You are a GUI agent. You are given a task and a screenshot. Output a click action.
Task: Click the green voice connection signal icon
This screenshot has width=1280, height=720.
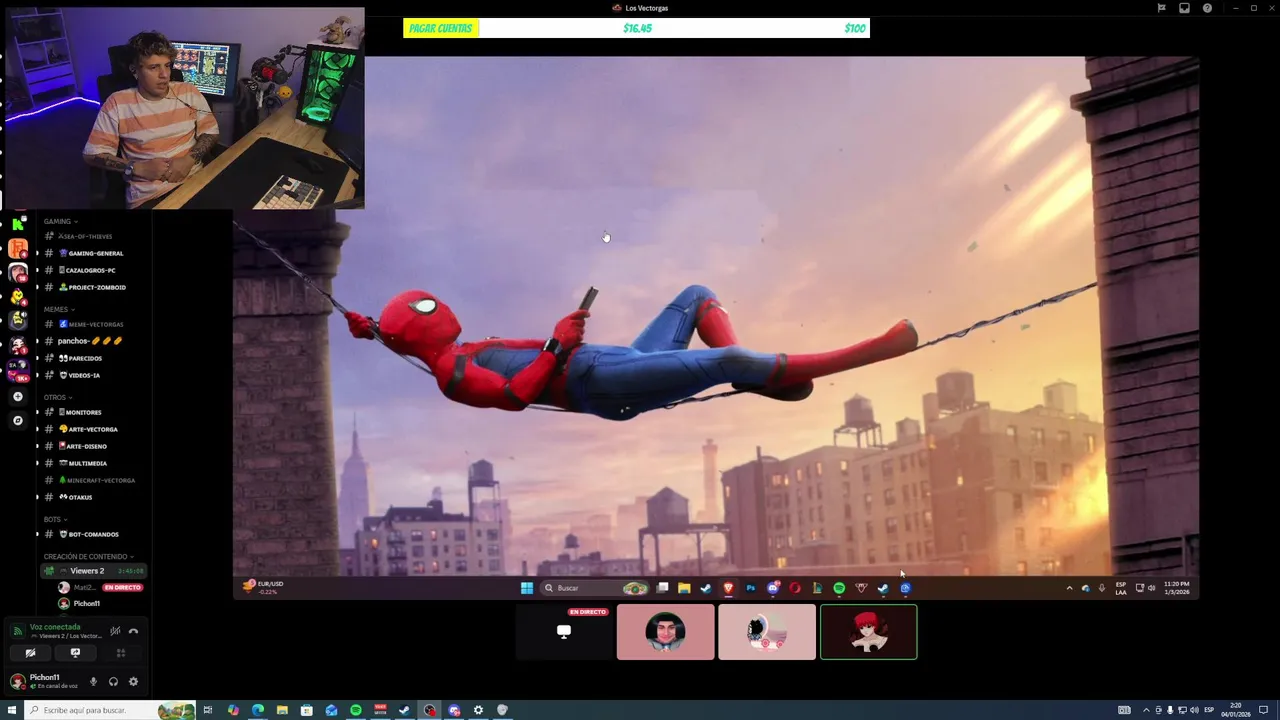coord(18,631)
